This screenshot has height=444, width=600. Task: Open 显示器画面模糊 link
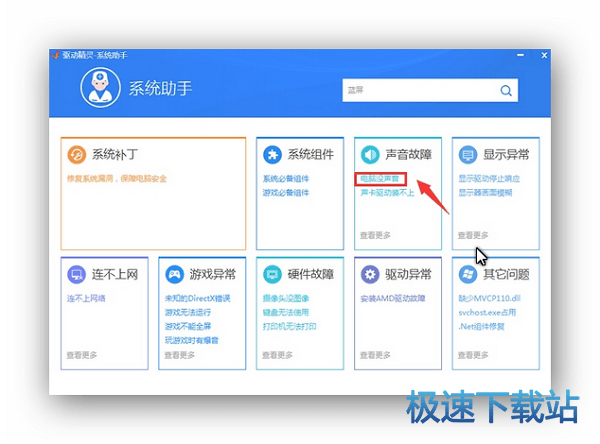point(485,193)
